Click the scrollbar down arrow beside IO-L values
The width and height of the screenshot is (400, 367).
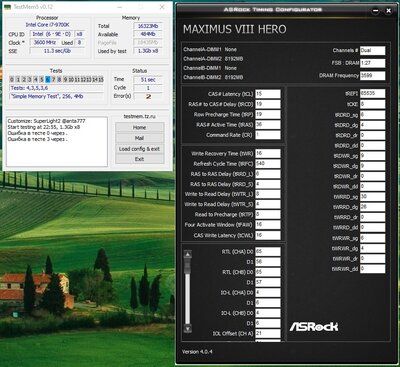point(188,329)
